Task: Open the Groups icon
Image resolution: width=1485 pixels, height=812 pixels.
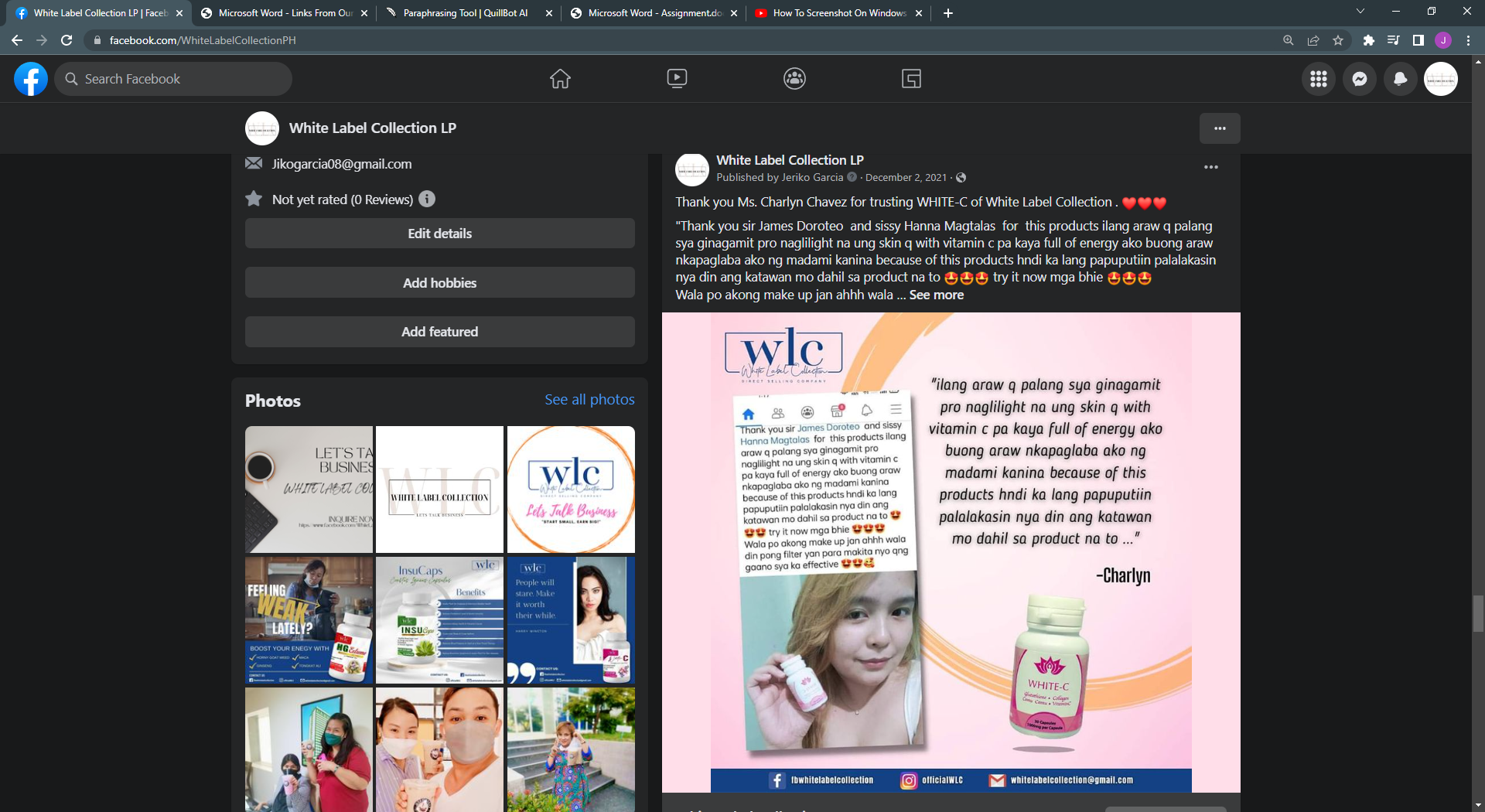Action: tap(794, 78)
